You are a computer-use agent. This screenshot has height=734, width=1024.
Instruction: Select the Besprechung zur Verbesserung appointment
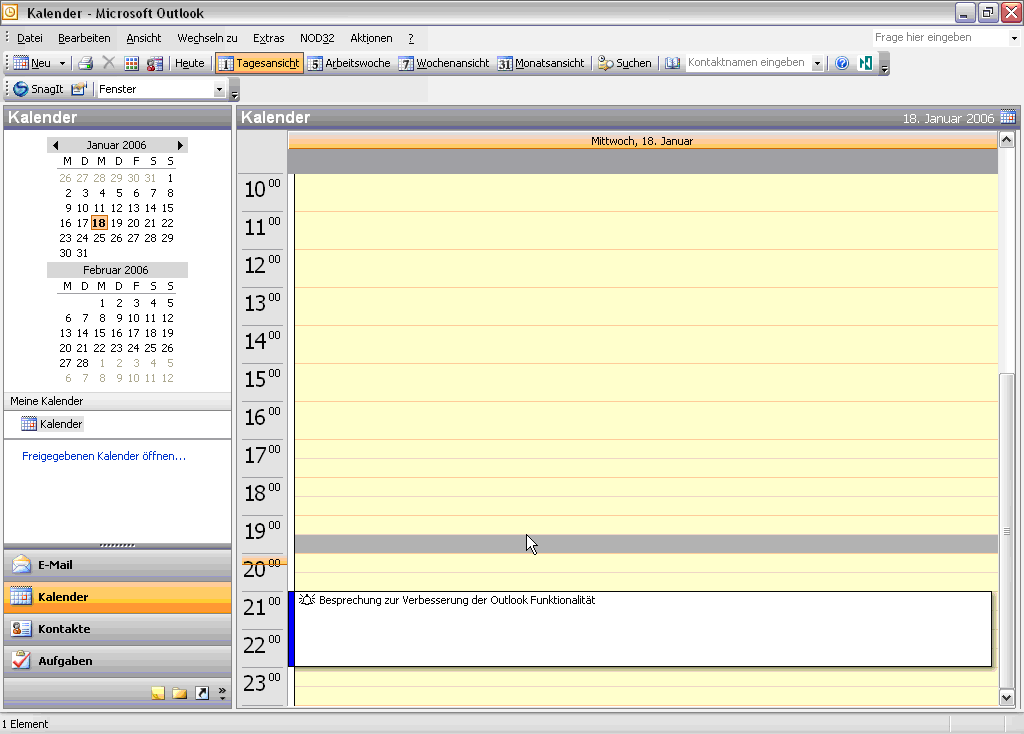click(x=643, y=630)
